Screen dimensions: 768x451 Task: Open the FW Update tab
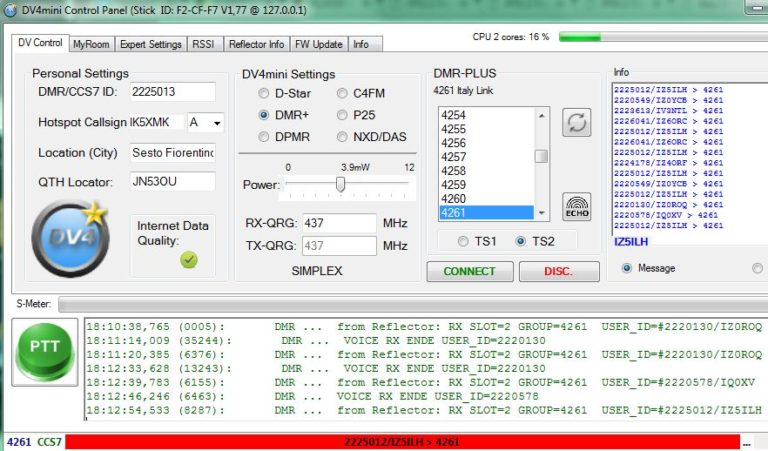coord(318,44)
